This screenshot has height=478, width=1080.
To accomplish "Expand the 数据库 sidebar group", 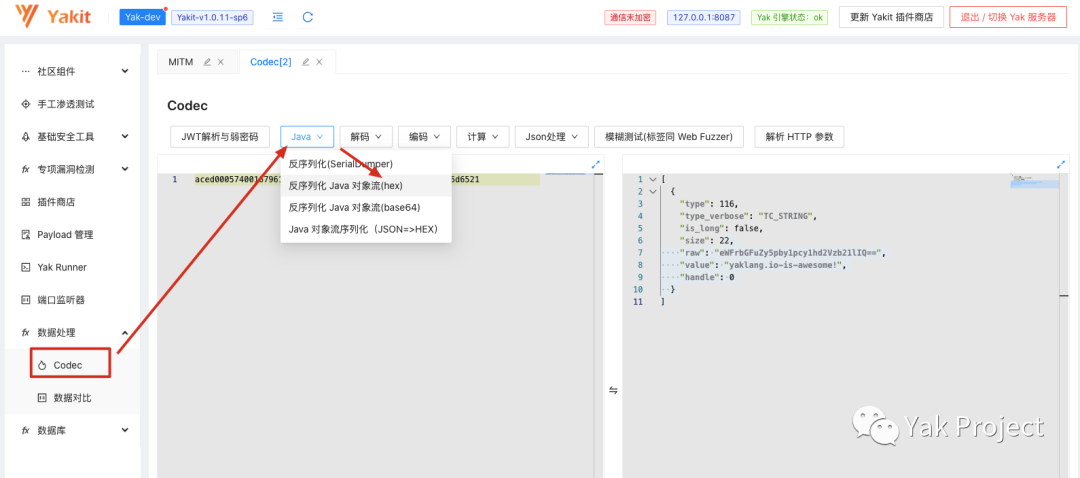I will 125,430.
